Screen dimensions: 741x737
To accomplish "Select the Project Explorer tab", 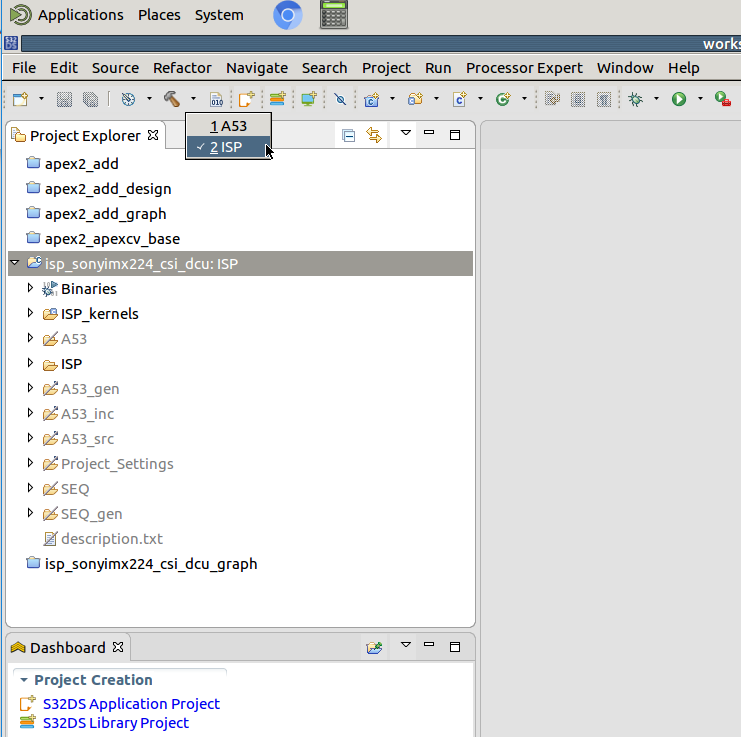I will 85,136.
